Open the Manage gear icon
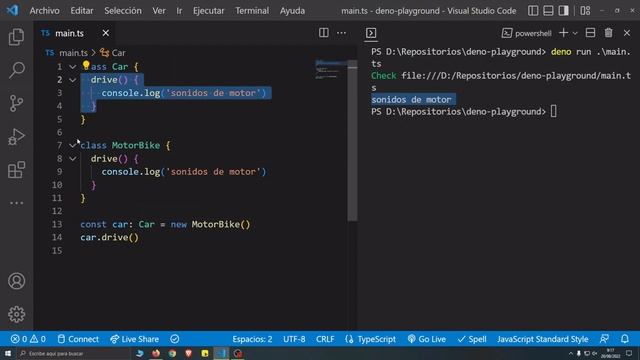This screenshot has height=360, width=640. tap(16, 314)
